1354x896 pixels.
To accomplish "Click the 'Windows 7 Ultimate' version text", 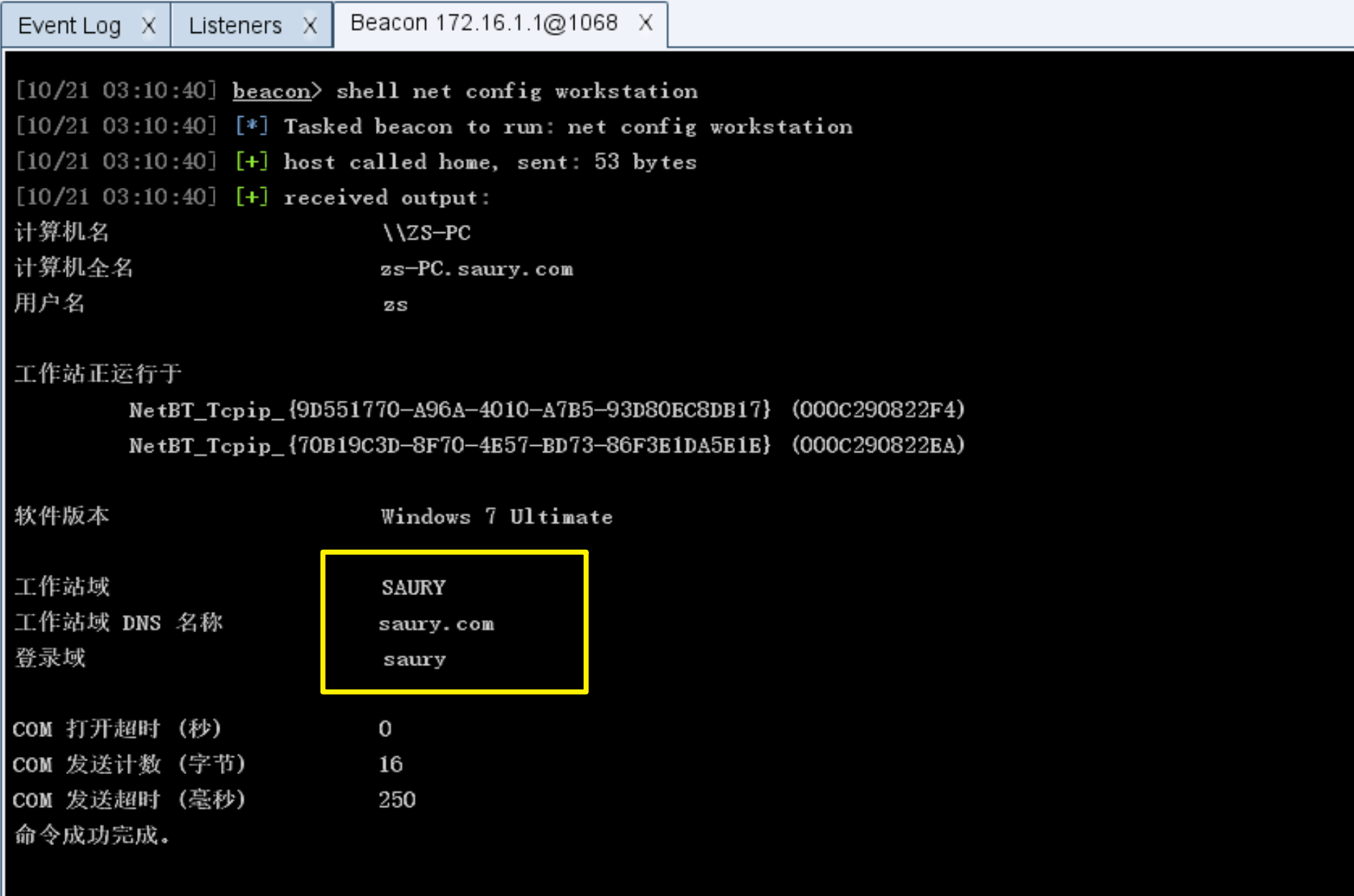I will pos(496,517).
